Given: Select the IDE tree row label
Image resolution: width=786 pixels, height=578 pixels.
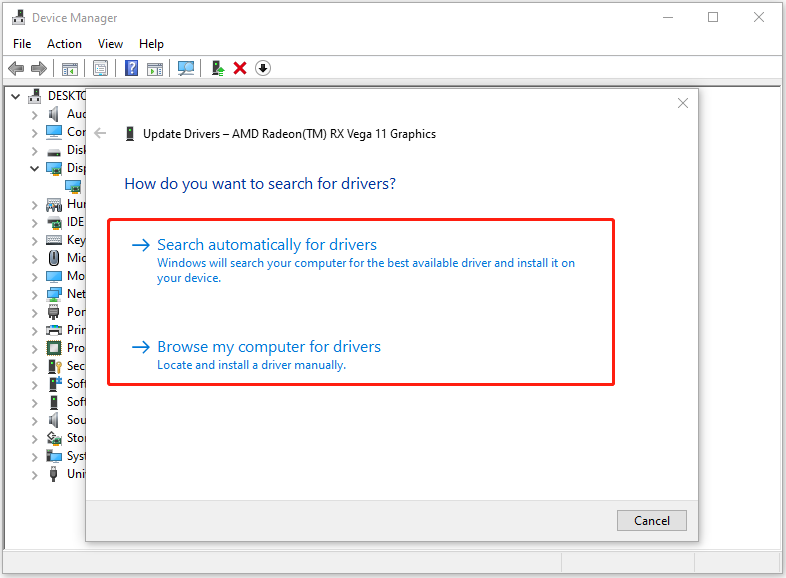Looking at the screenshot, I should coord(76,222).
